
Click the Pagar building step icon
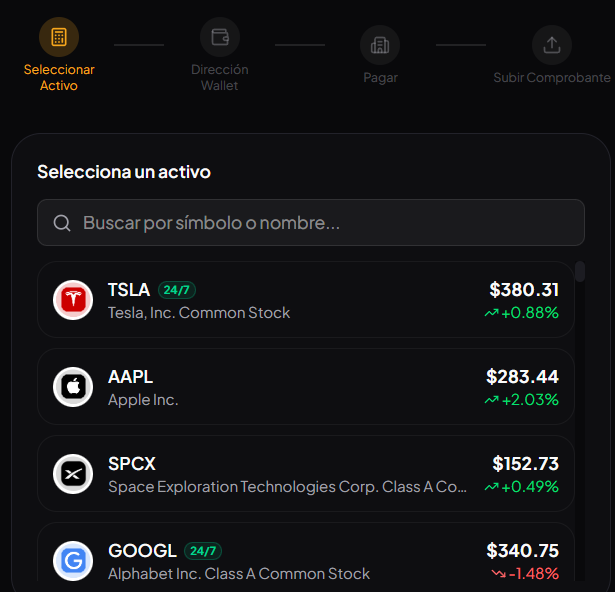380,45
